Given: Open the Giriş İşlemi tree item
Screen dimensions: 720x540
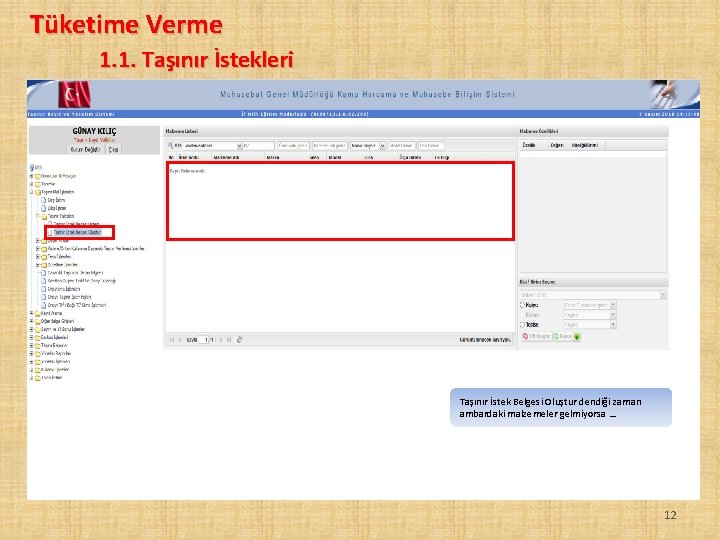Looking at the screenshot, I should point(56,200).
